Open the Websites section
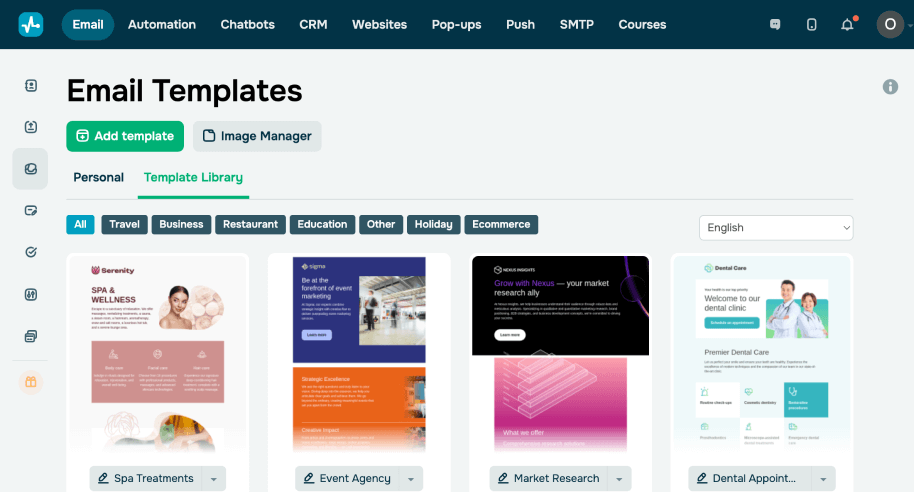The width and height of the screenshot is (914, 492). coord(379,24)
